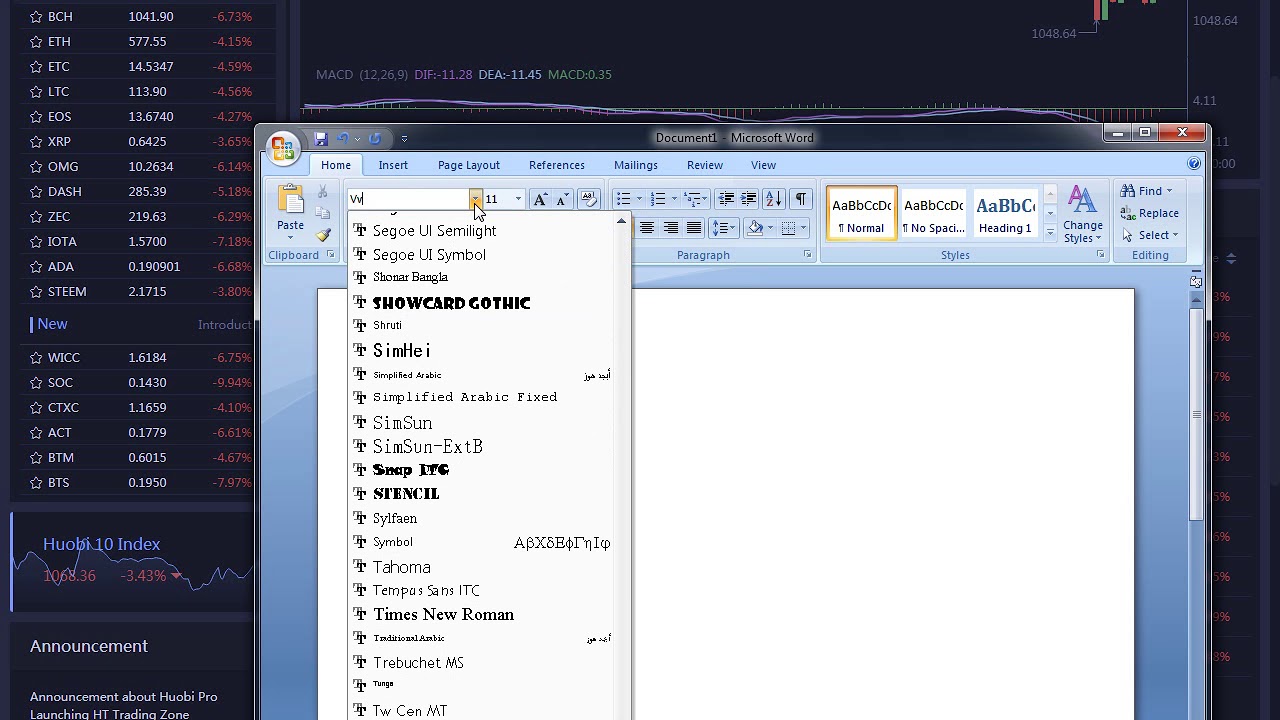Center-align the paragraph
1280x720 pixels.
(647, 228)
